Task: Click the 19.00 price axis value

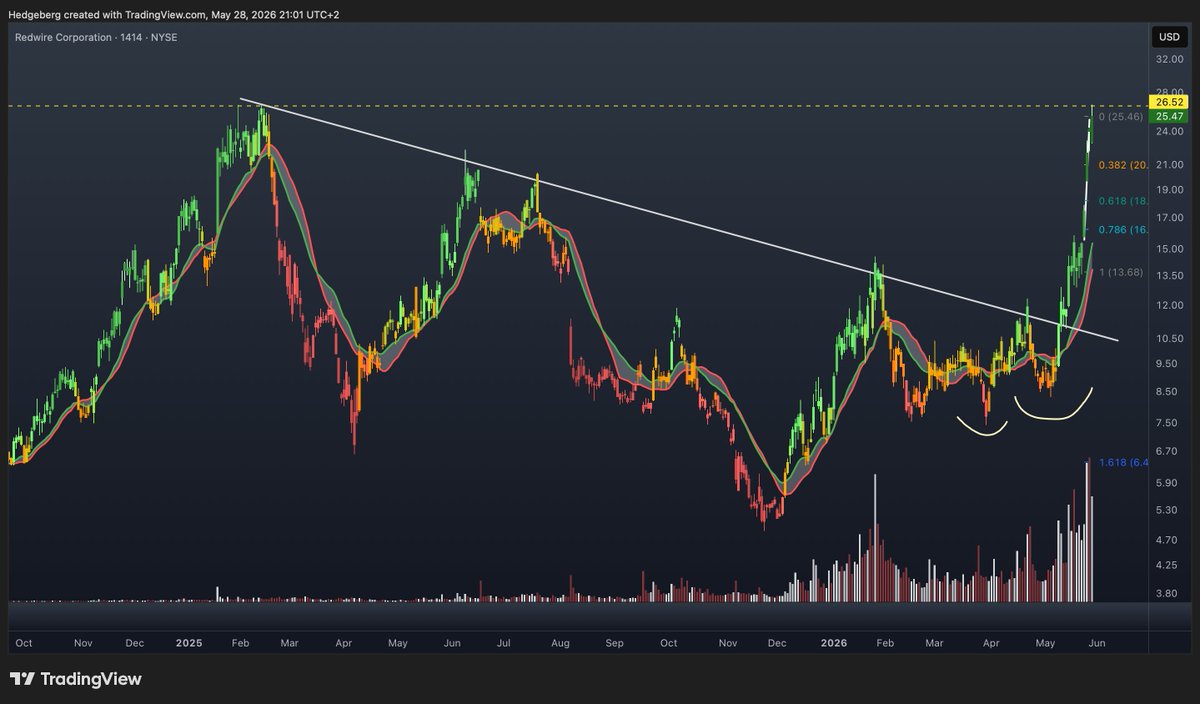Action: [1169, 190]
